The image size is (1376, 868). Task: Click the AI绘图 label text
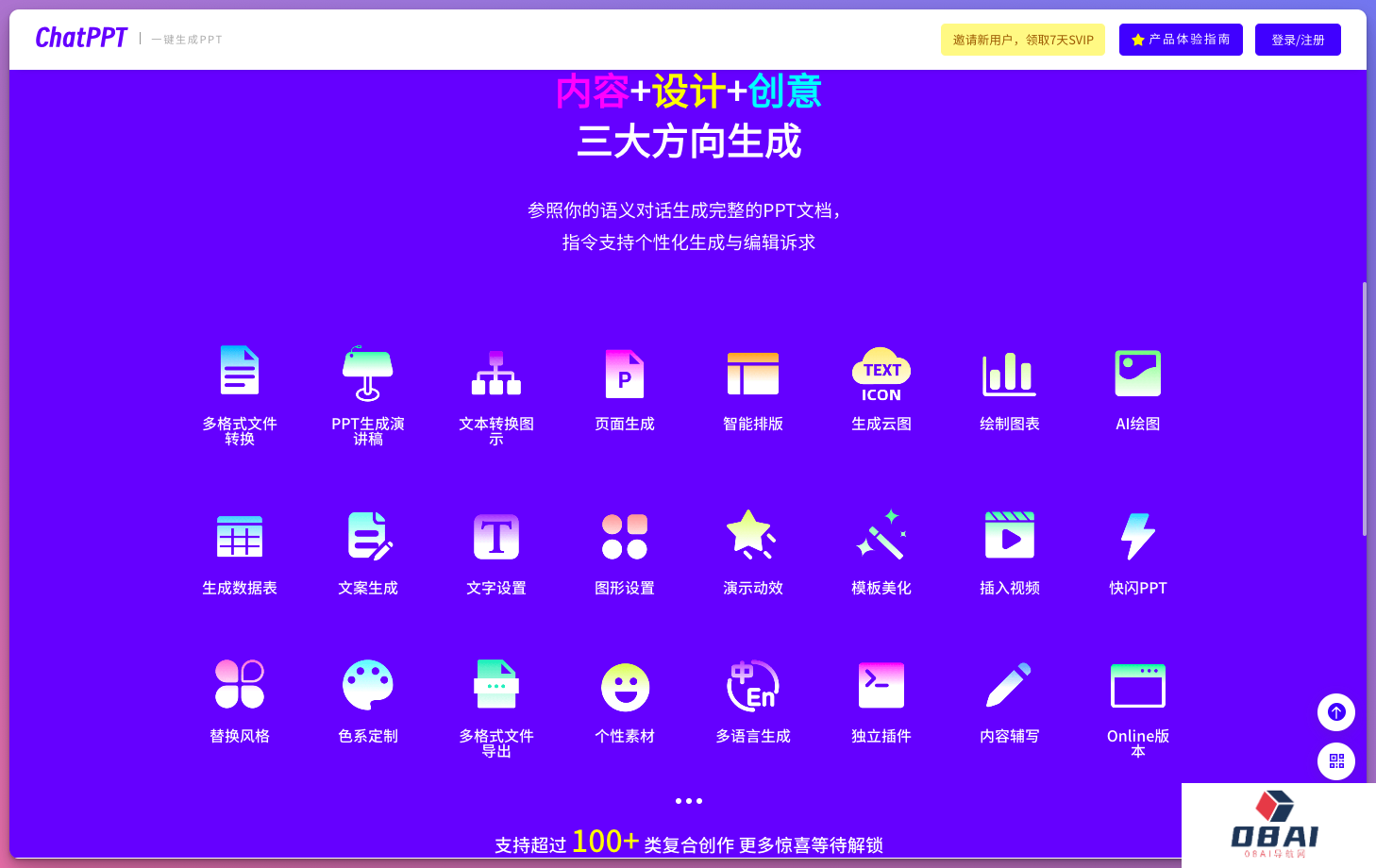(x=1138, y=424)
